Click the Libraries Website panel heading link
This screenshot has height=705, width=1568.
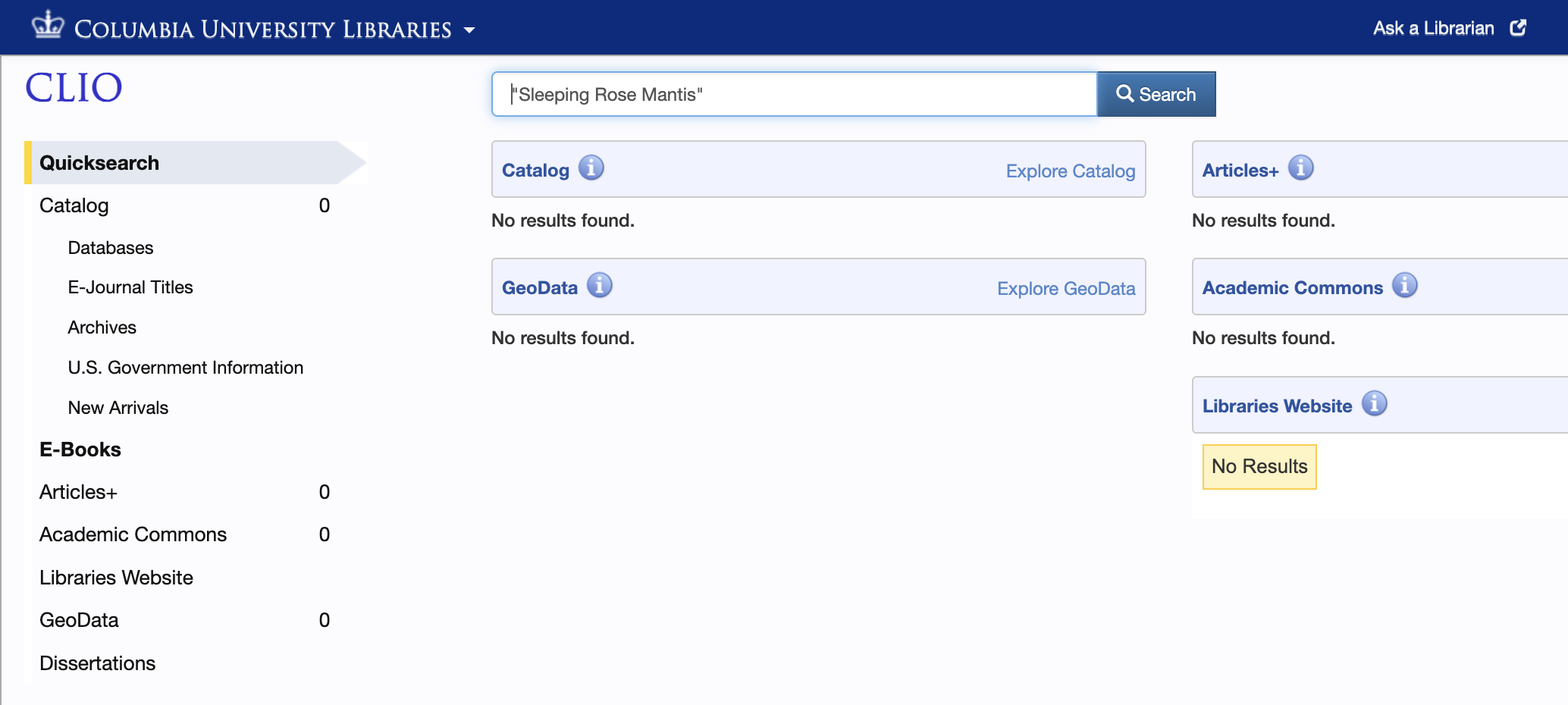point(1278,406)
